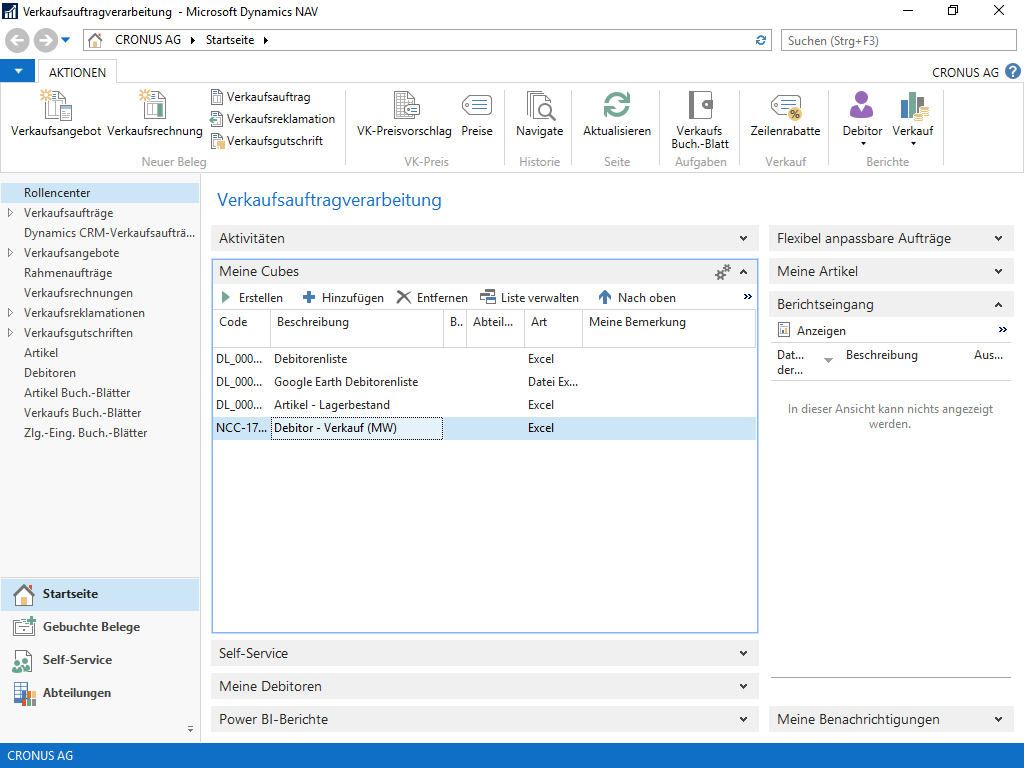Open Artikel in the navigation pane
The width and height of the screenshot is (1024, 768).
(x=41, y=353)
